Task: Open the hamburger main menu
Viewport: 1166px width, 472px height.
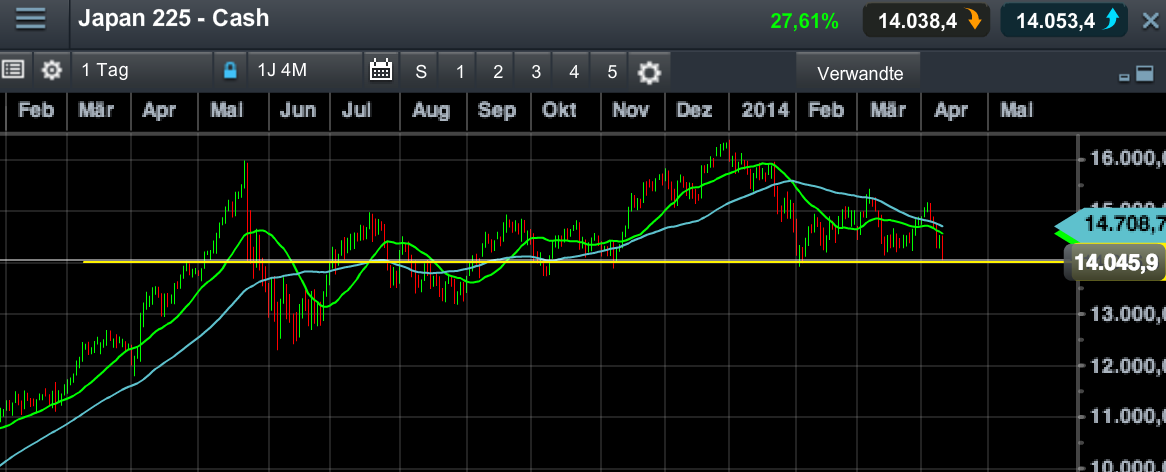Action: click(30, 19)
